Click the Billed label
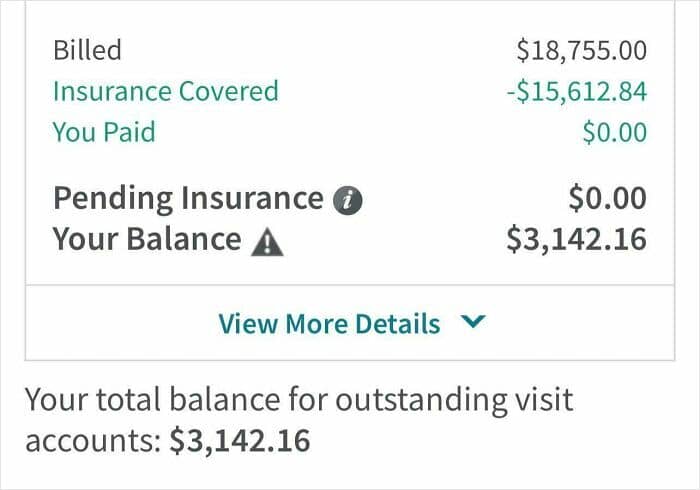Viewport: 700px width, 490px height. 87,50
